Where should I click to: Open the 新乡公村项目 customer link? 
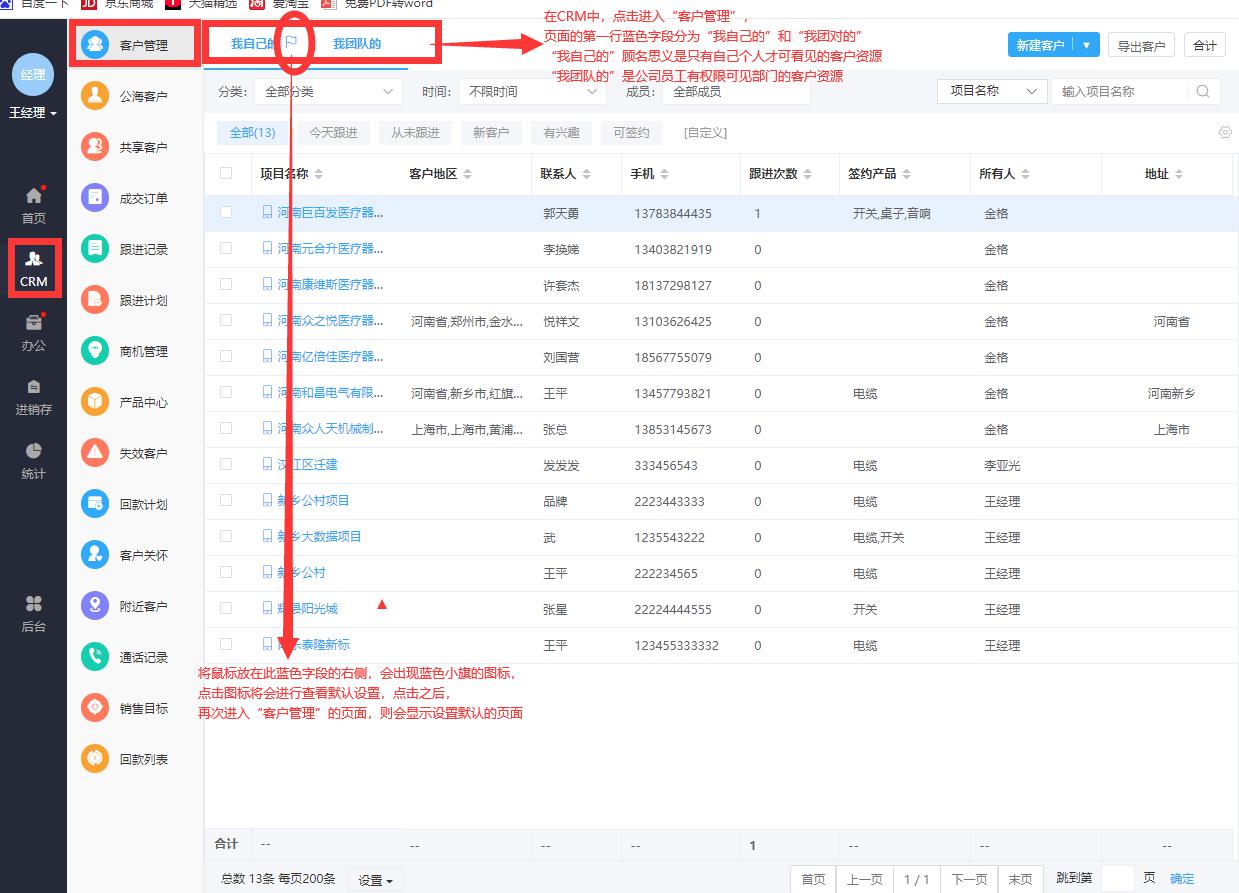tap(313, 500)
